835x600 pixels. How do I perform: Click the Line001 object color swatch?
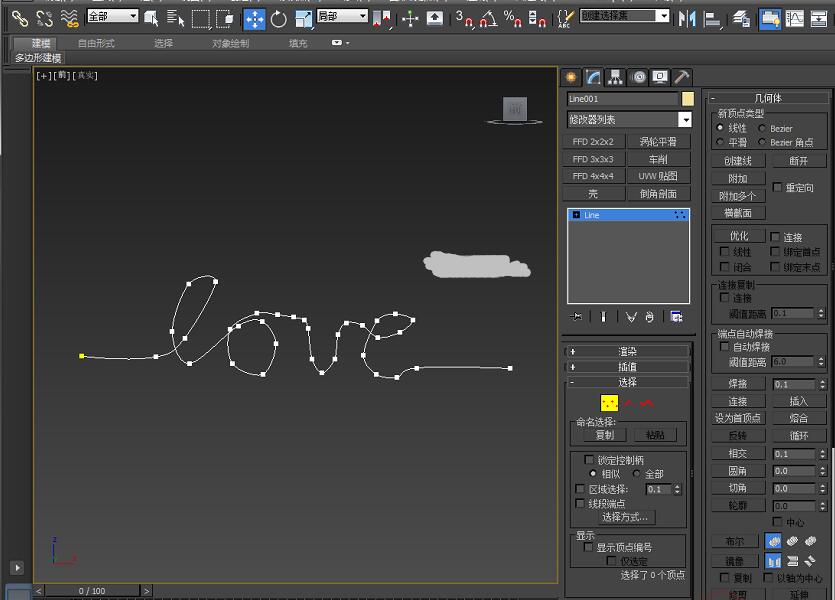[x=685, y=99]
